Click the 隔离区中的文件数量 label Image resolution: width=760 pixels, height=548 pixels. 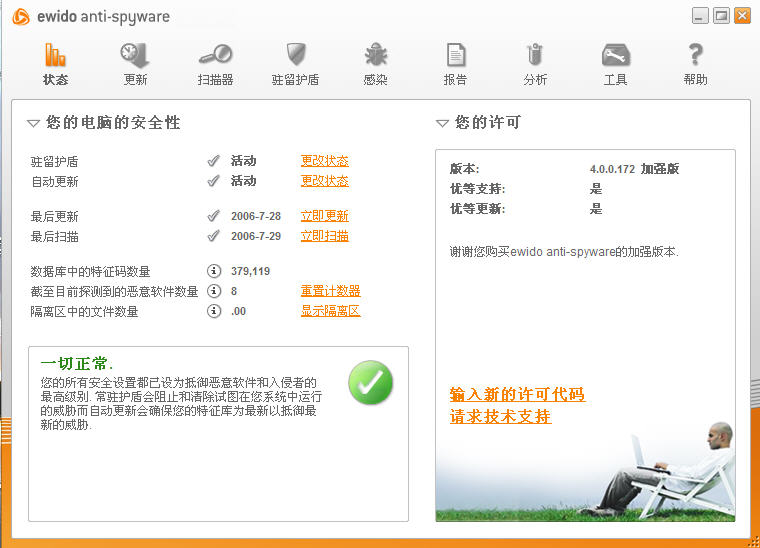click(x=84, y=311)
